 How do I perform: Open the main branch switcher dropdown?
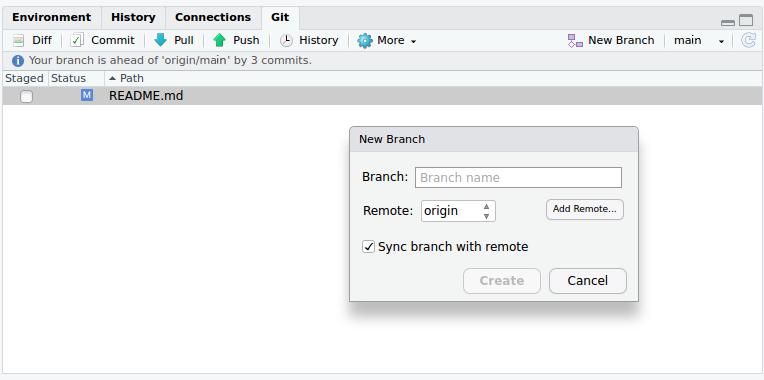[699, 40]
